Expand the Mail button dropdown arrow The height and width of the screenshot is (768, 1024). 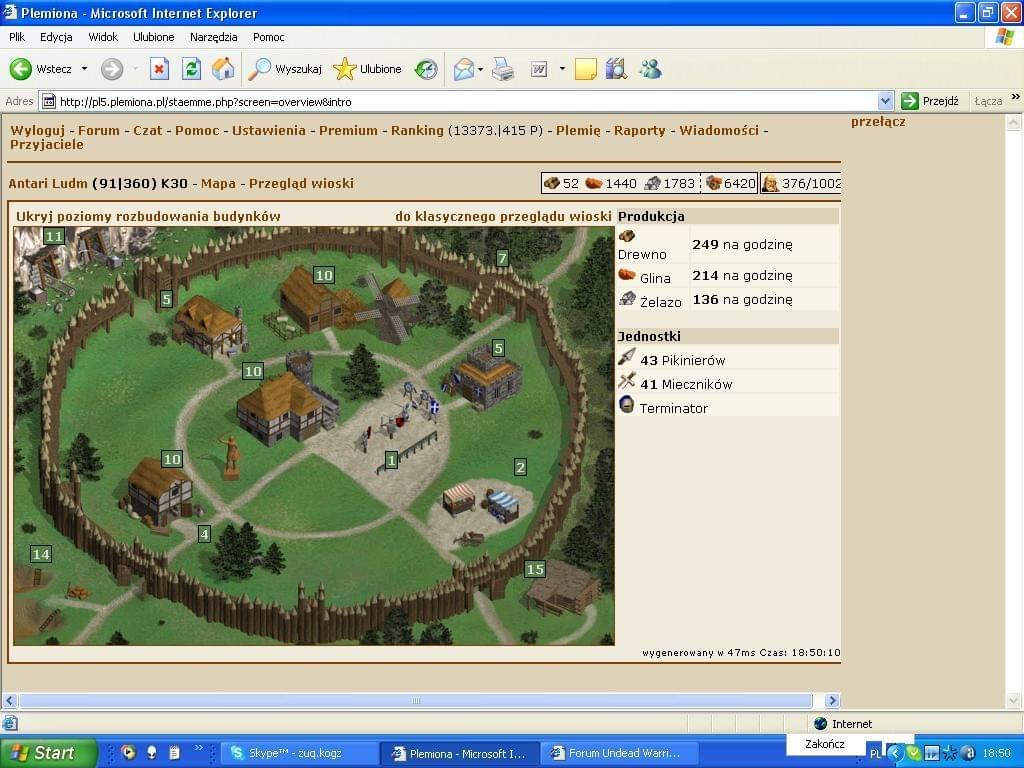(x=480, y=69)
